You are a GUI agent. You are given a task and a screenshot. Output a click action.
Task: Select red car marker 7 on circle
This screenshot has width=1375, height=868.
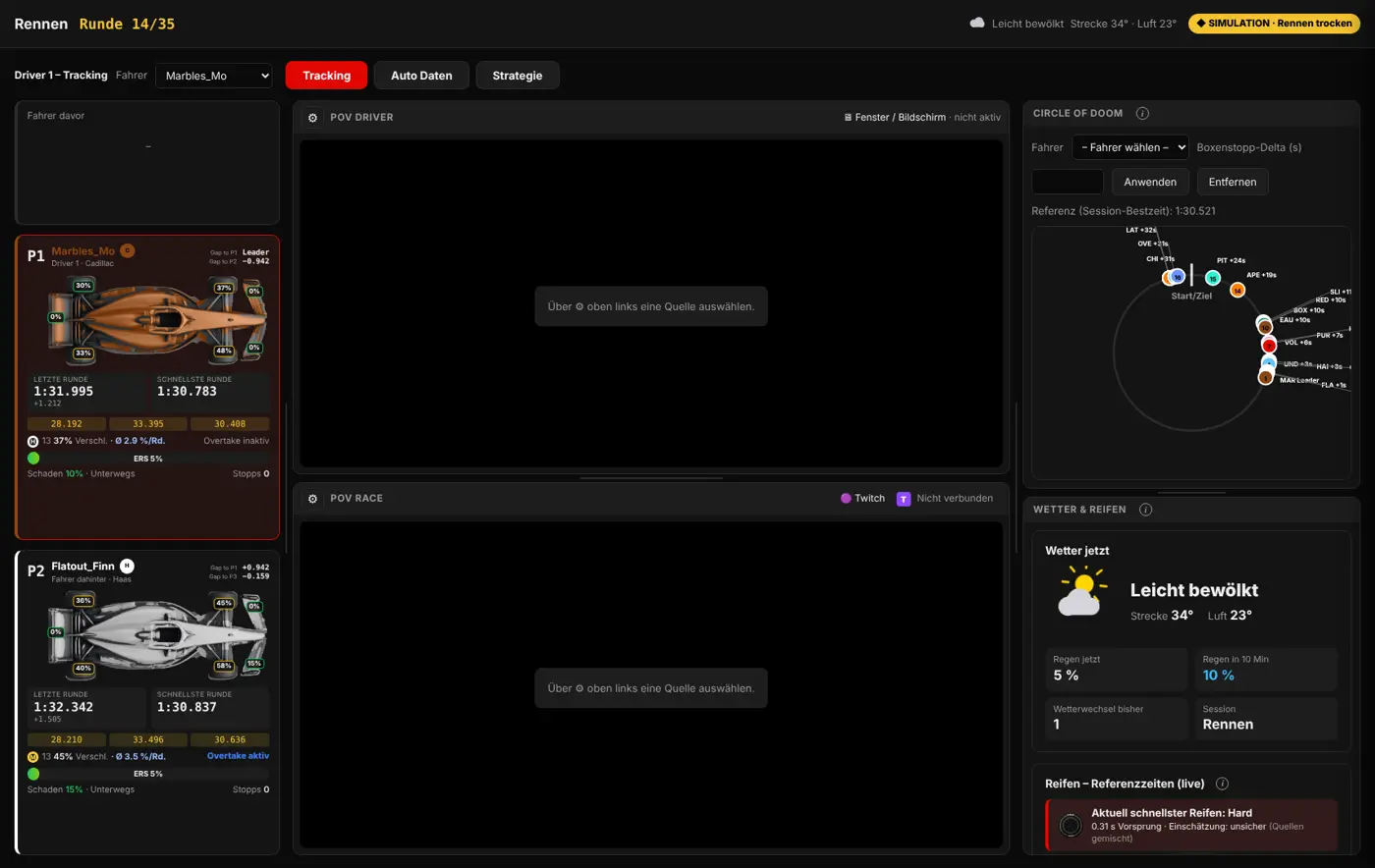1268,345
